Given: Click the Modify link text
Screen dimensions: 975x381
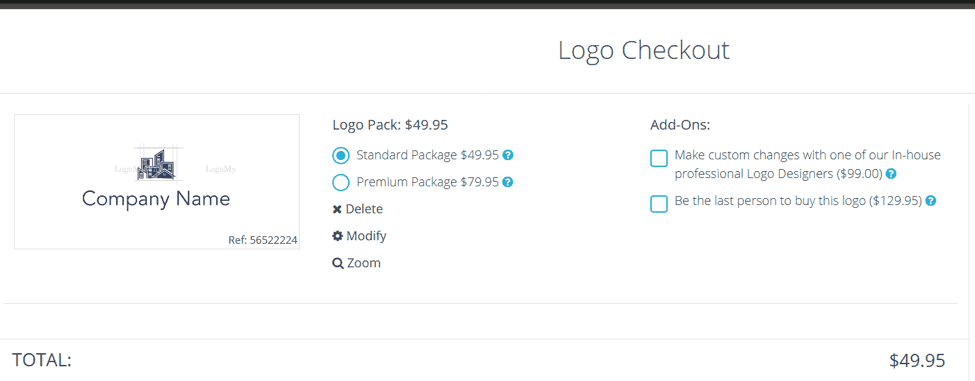Looking at the screenshot, I should (x=366, y=236).
